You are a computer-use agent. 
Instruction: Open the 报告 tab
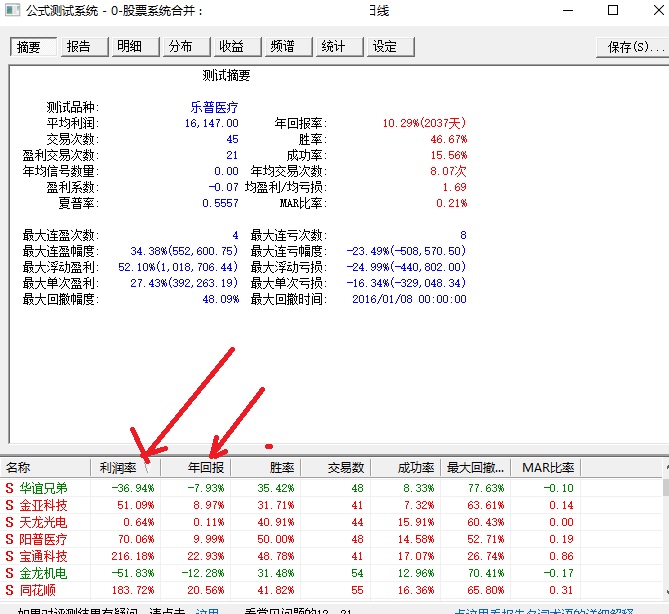click(x=84, y=47)
